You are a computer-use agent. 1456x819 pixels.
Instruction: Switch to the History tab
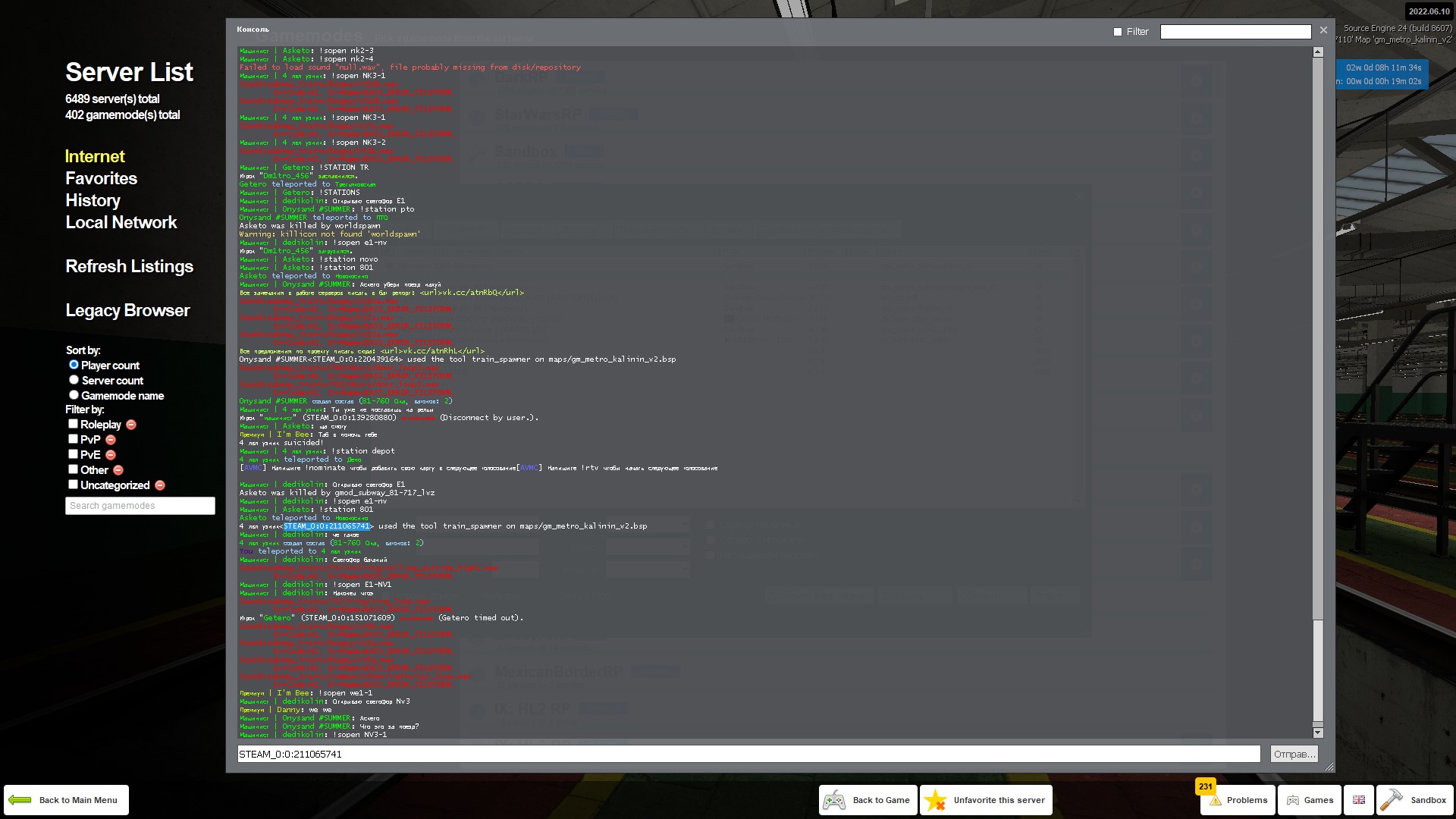tap(93, 200)
